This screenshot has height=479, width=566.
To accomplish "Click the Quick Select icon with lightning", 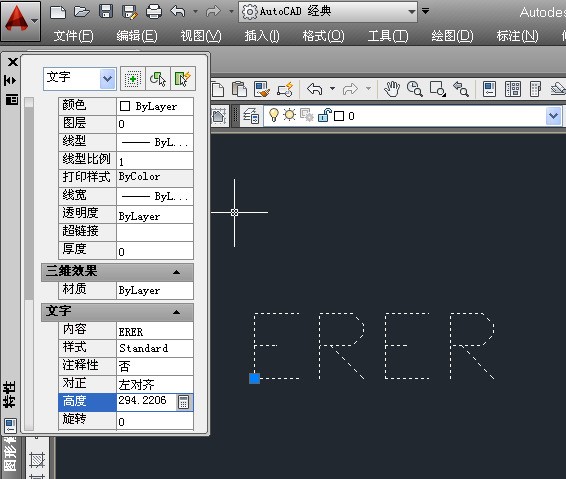I will 183,78.
